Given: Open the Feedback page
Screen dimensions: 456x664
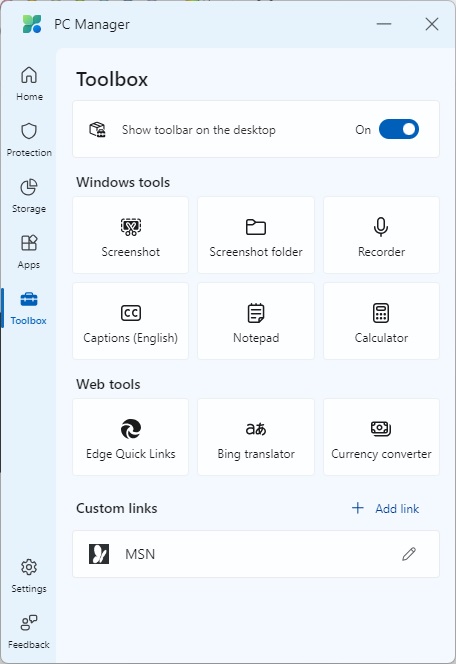Looking at the screenshot, I should (x=29, y=632).
